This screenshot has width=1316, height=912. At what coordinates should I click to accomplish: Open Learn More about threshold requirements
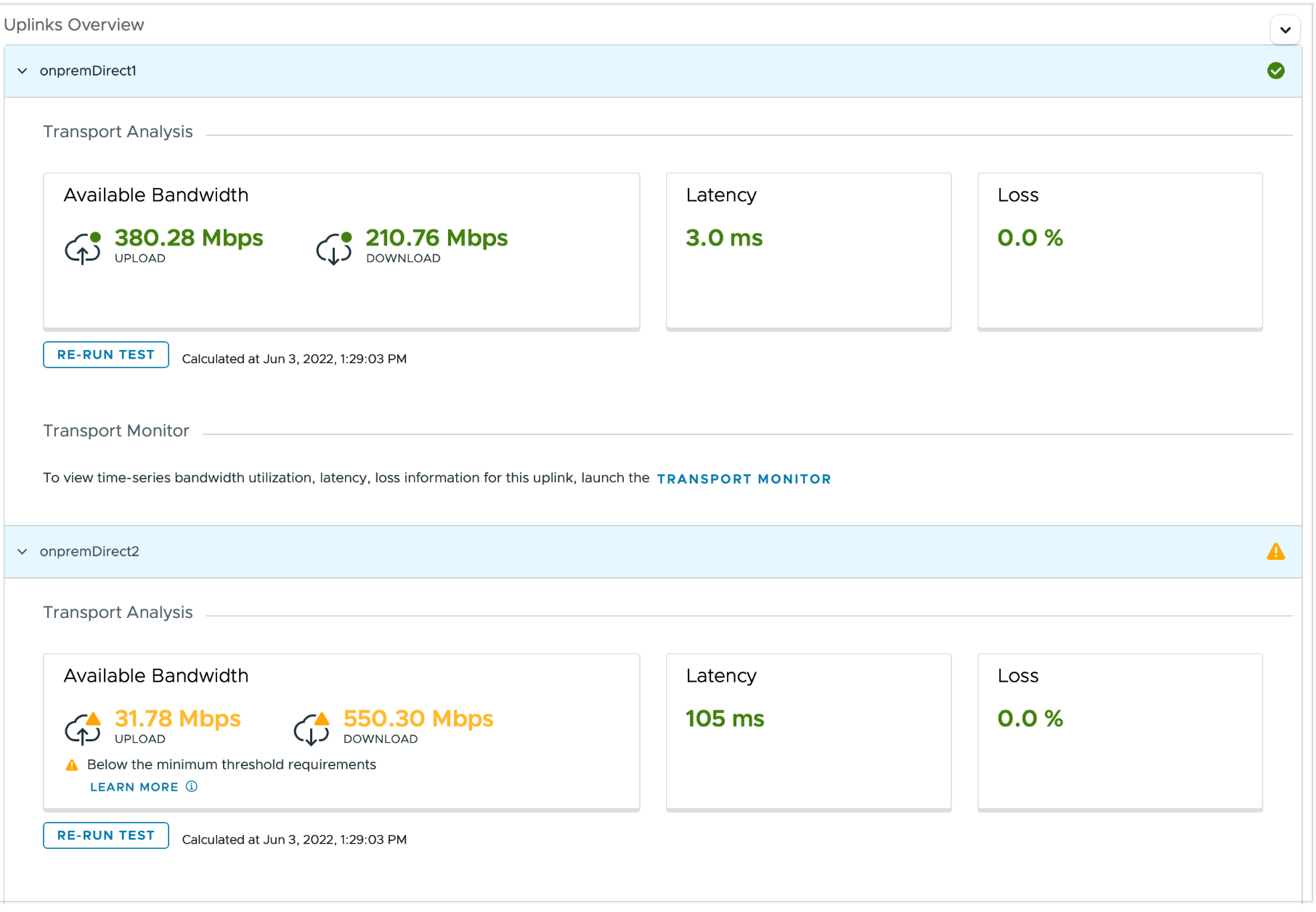tap(134, 787)
